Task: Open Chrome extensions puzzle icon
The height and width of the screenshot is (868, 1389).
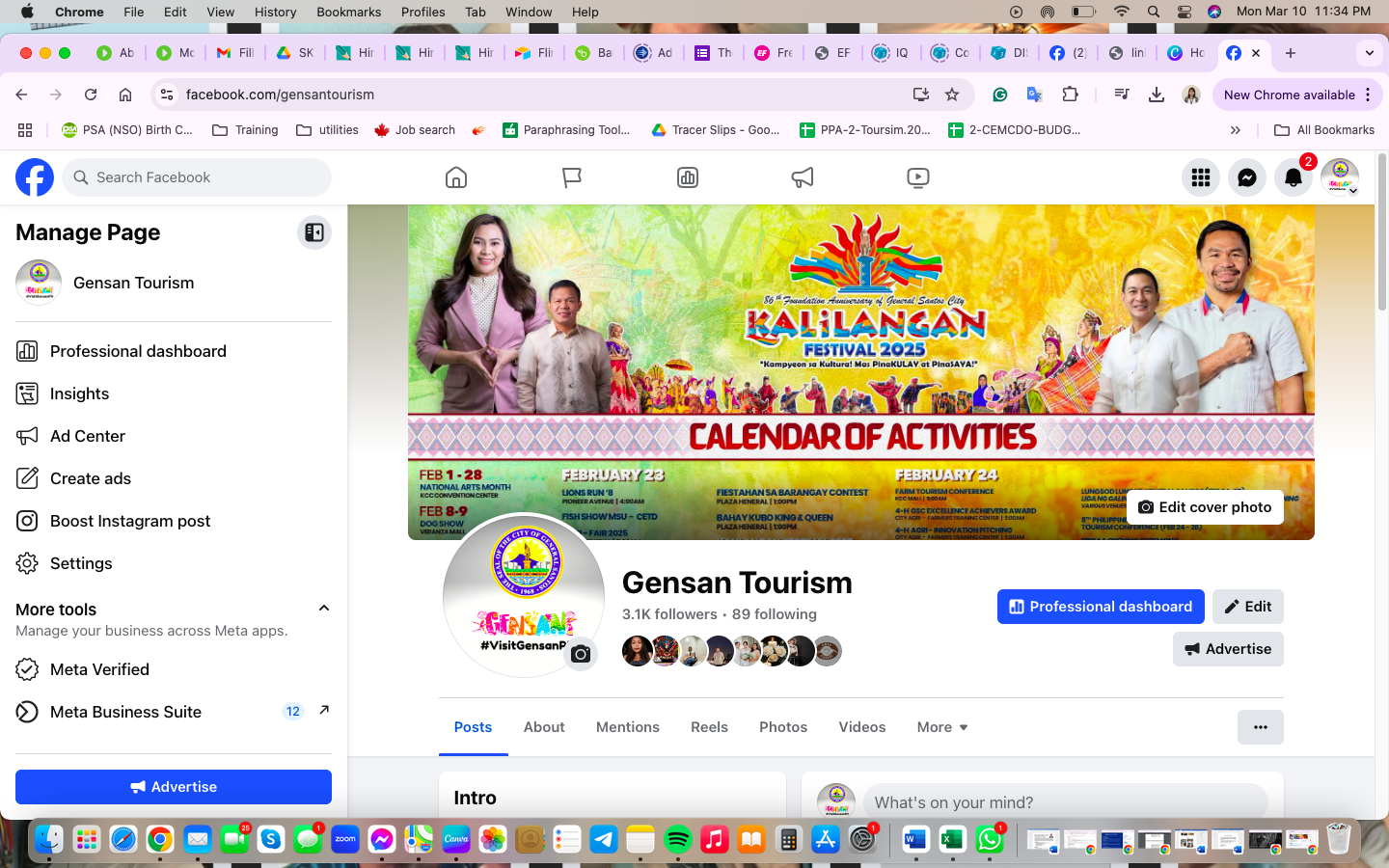Action: pos(1070,95)
